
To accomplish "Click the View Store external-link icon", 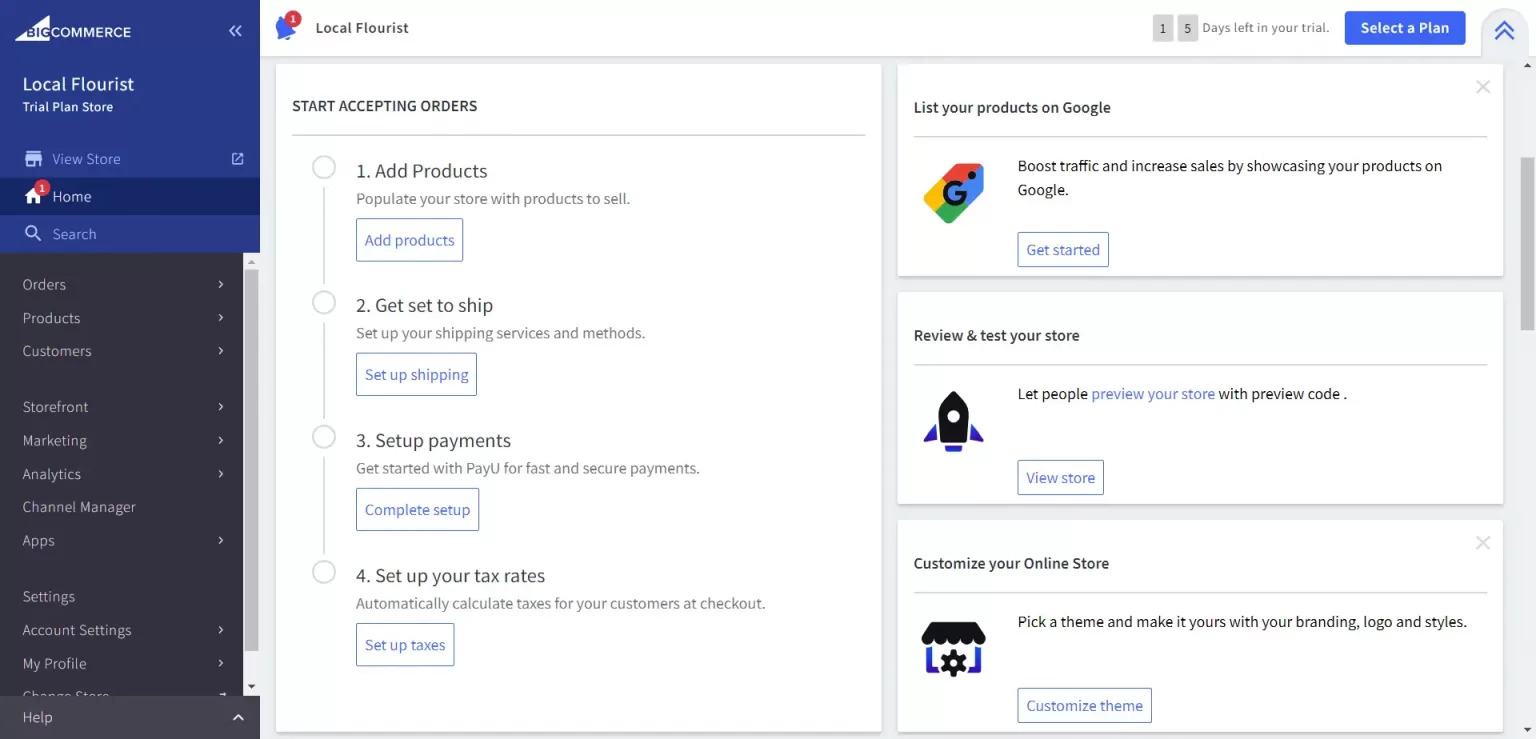I will pyautogui.click(x=237, y=158).
